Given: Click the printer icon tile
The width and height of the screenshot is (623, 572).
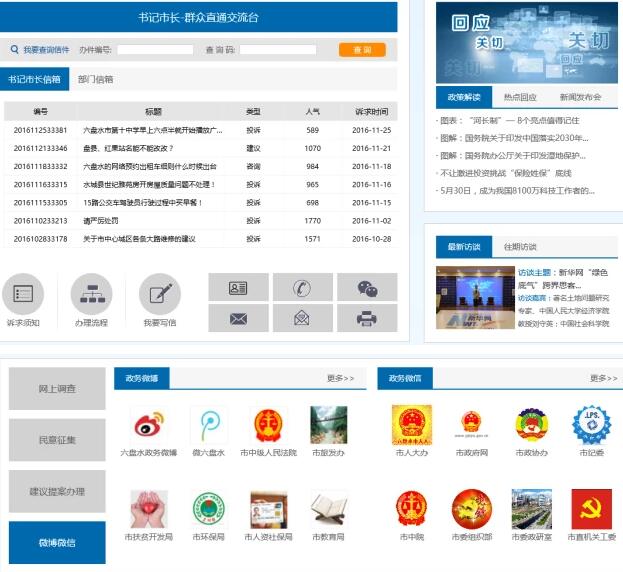Looking at the screenshot, I should tap(366, 319).
